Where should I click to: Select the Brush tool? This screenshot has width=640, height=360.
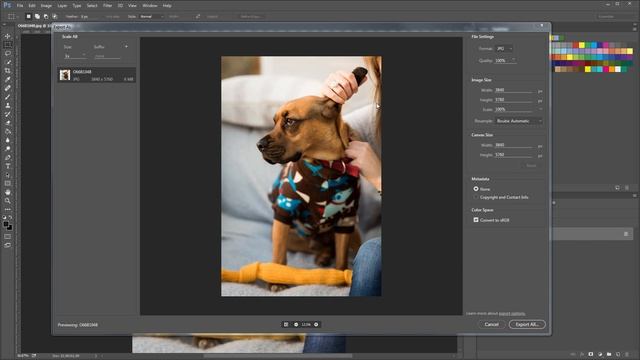[x=8, y=97]
